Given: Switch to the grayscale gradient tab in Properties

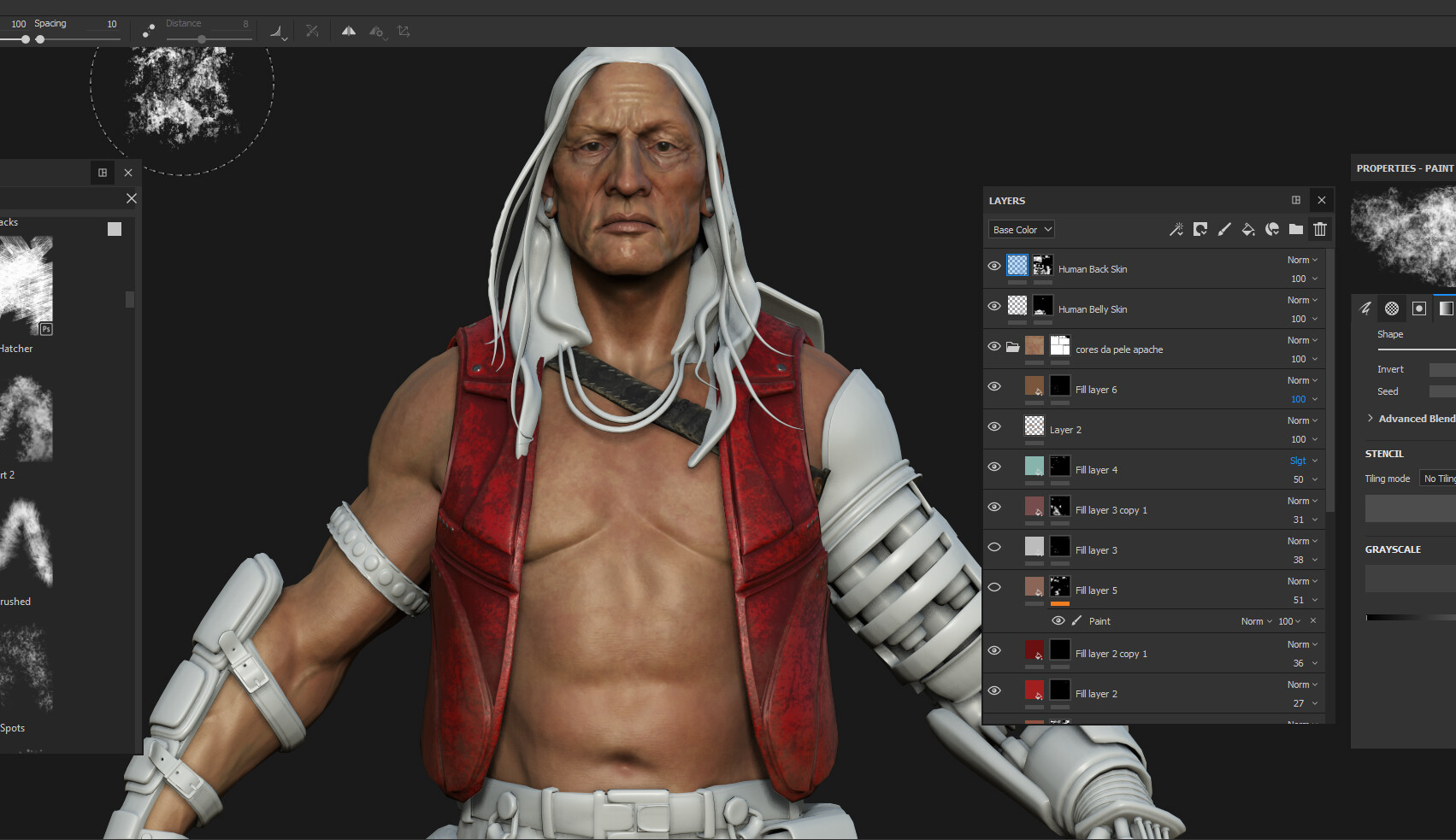Looking at the screenshot, I should click(1446, 308).
